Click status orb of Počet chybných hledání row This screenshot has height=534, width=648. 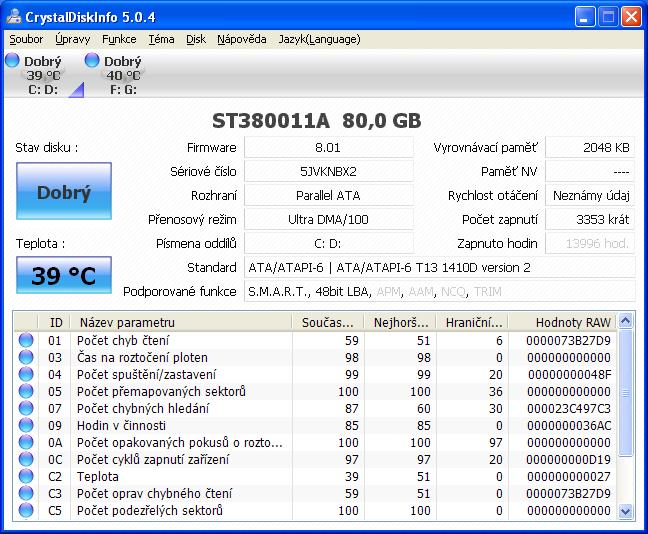26,408
